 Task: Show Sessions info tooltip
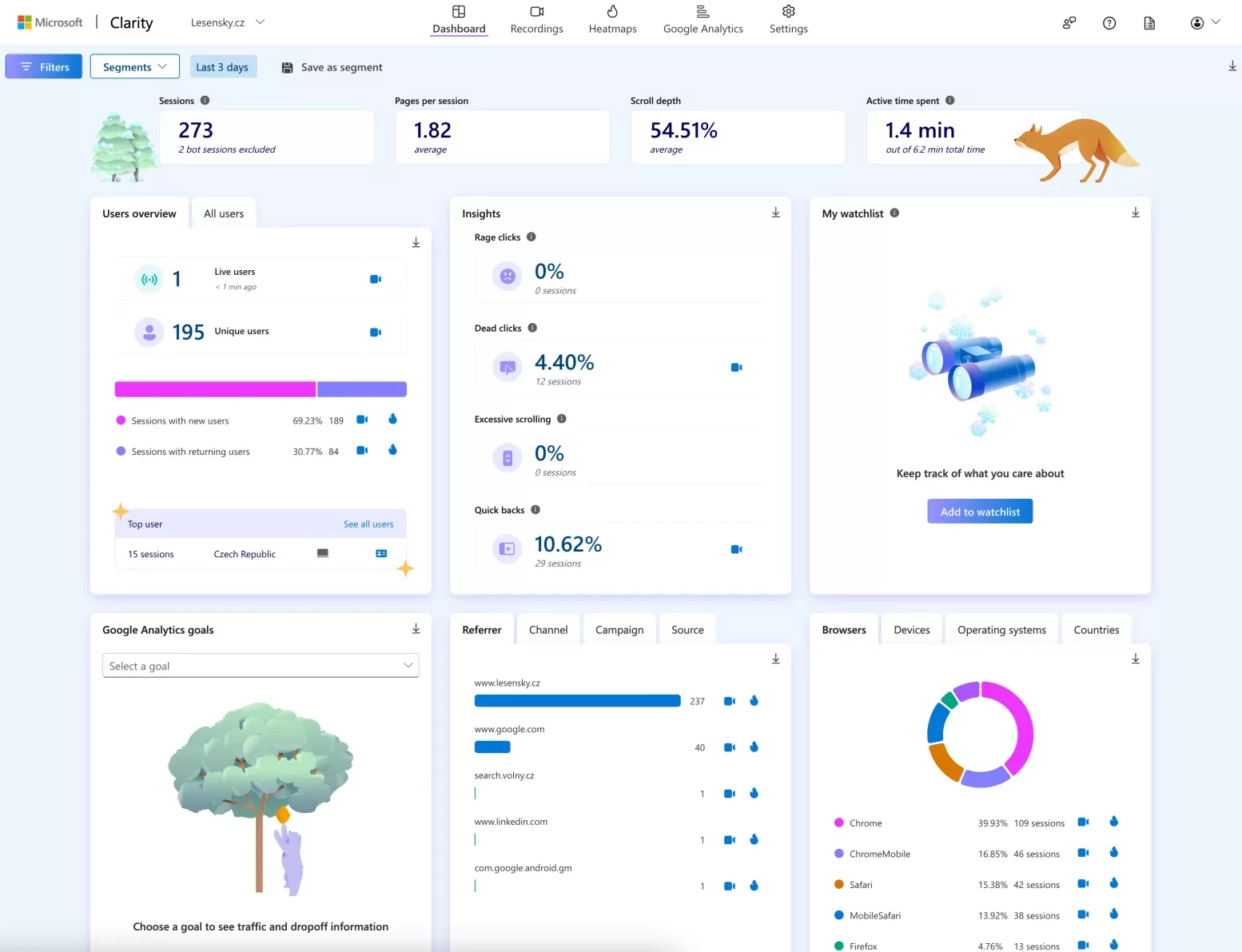pos(205,100)
